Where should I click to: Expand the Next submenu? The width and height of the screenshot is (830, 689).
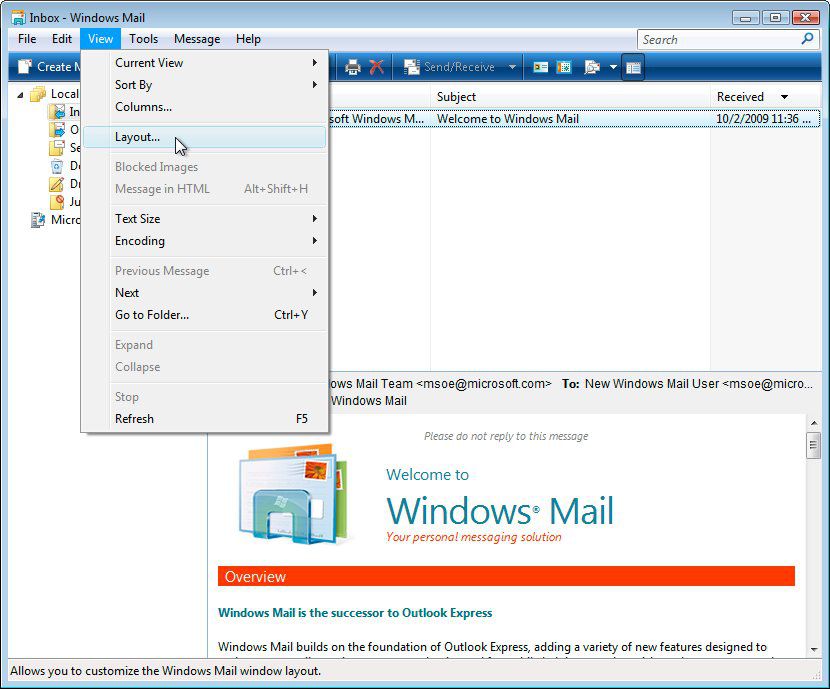(204, 293)
